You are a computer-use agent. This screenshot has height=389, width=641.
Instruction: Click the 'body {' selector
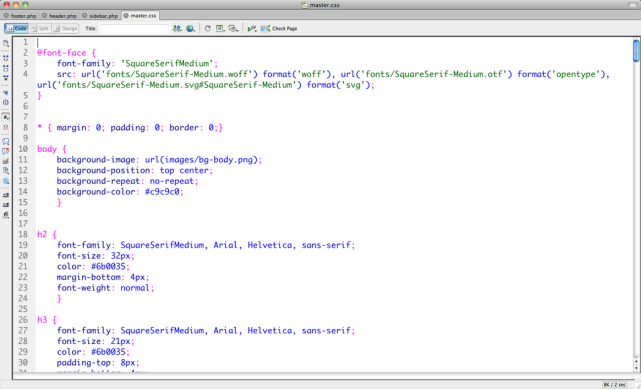52,149
